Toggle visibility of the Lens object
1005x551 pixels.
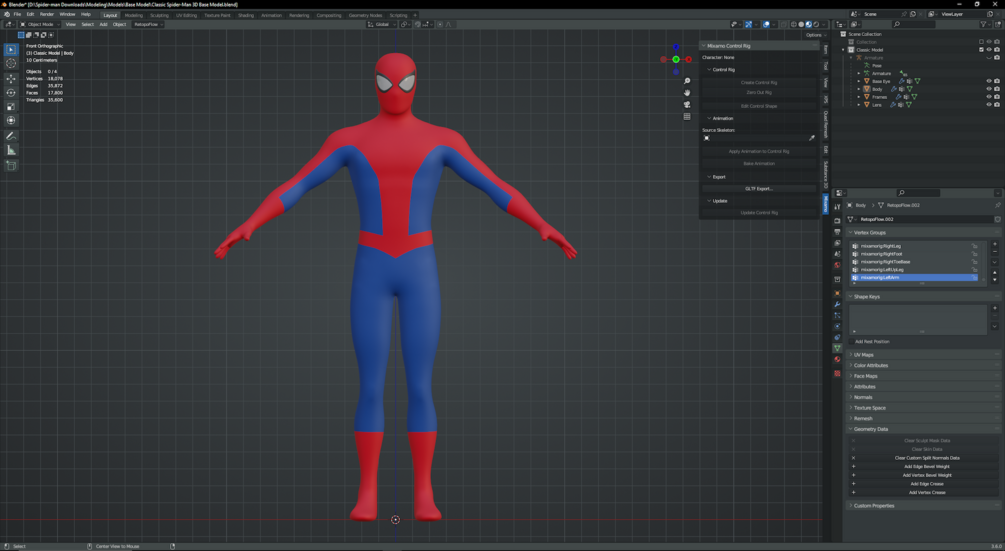point(989,105)
